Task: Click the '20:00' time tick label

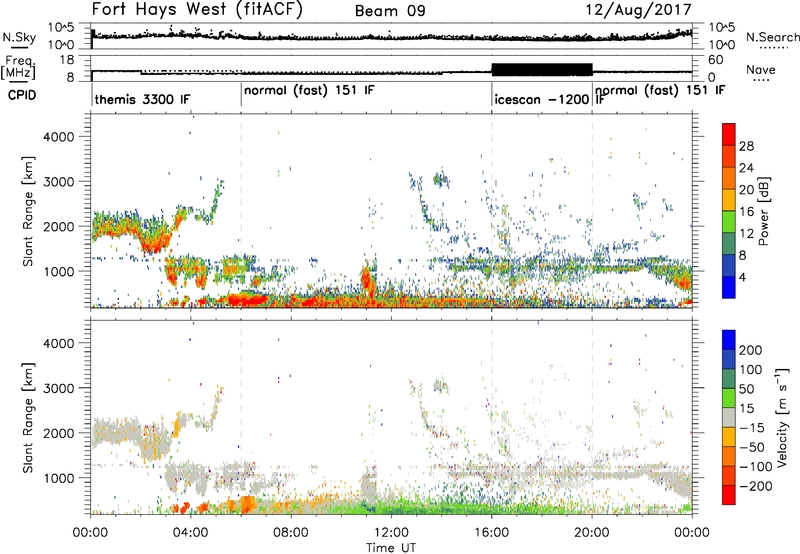Action: coord(592,533)
